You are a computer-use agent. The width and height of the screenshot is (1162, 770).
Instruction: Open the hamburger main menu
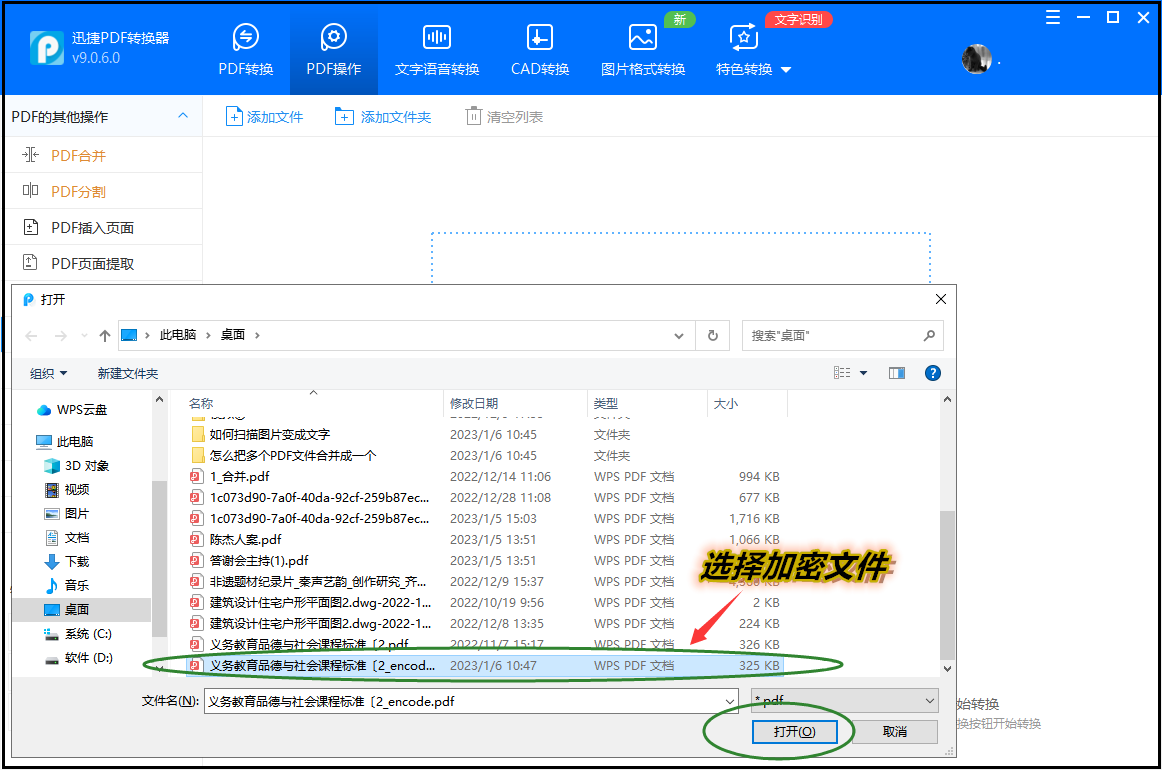click(x=1052, y=18)
